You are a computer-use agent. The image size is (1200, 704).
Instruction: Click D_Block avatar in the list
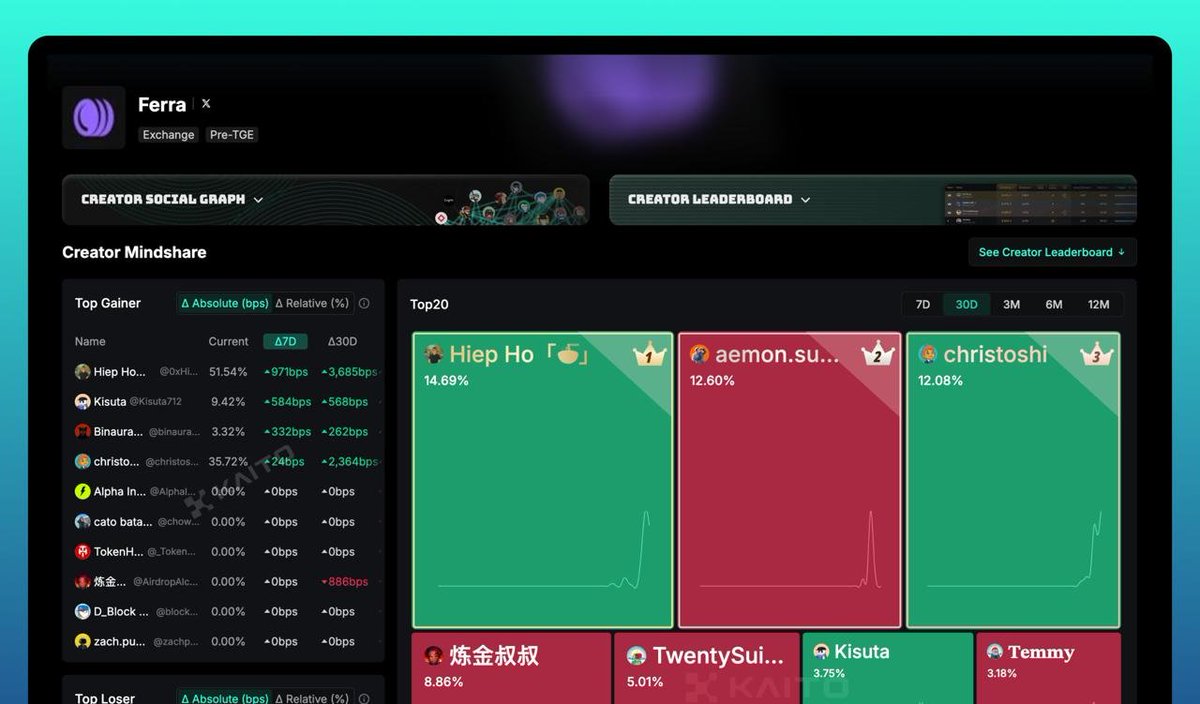(x=83, y=612)
